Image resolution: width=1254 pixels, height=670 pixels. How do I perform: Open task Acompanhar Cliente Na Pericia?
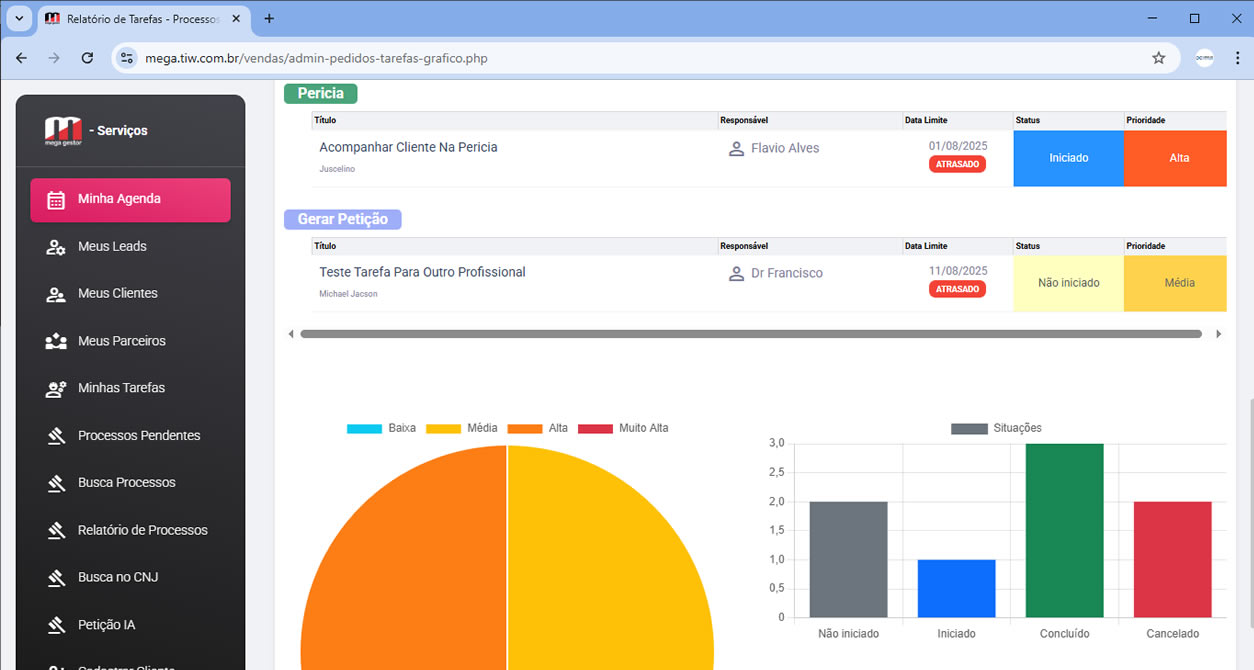tap(408, 148)
